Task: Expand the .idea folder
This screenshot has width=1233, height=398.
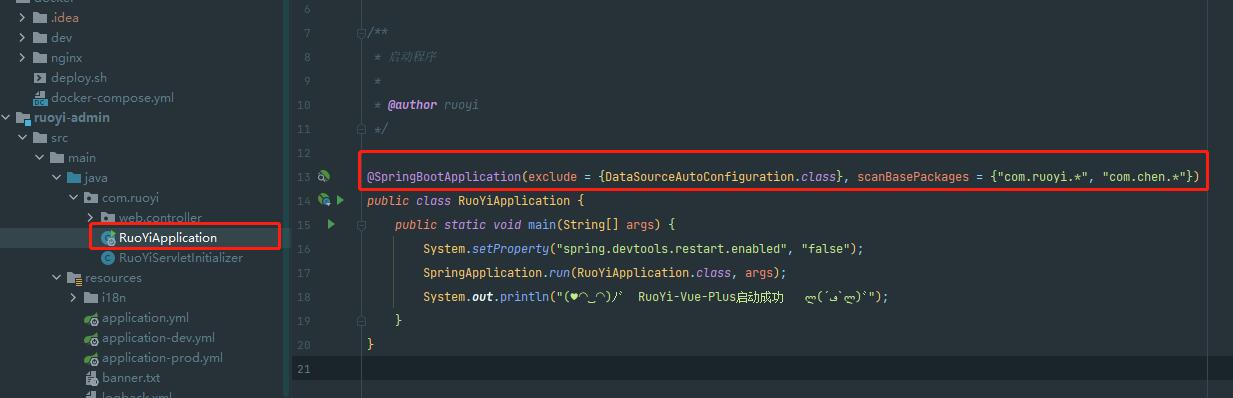Action: coord(23,17)
